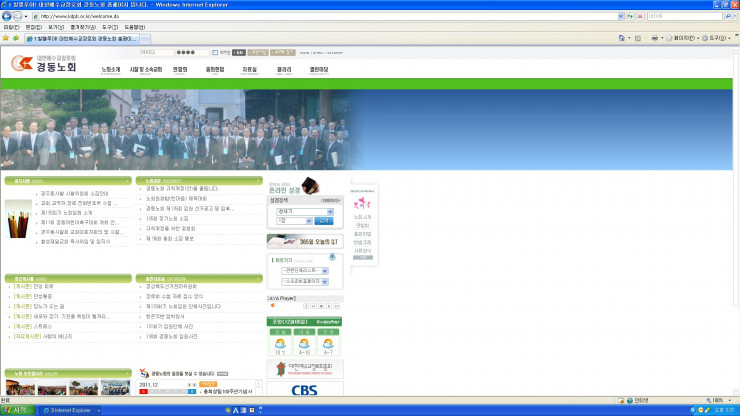Click the blue Bible search button
Screen dimensions: 740x416
point(324,221)
